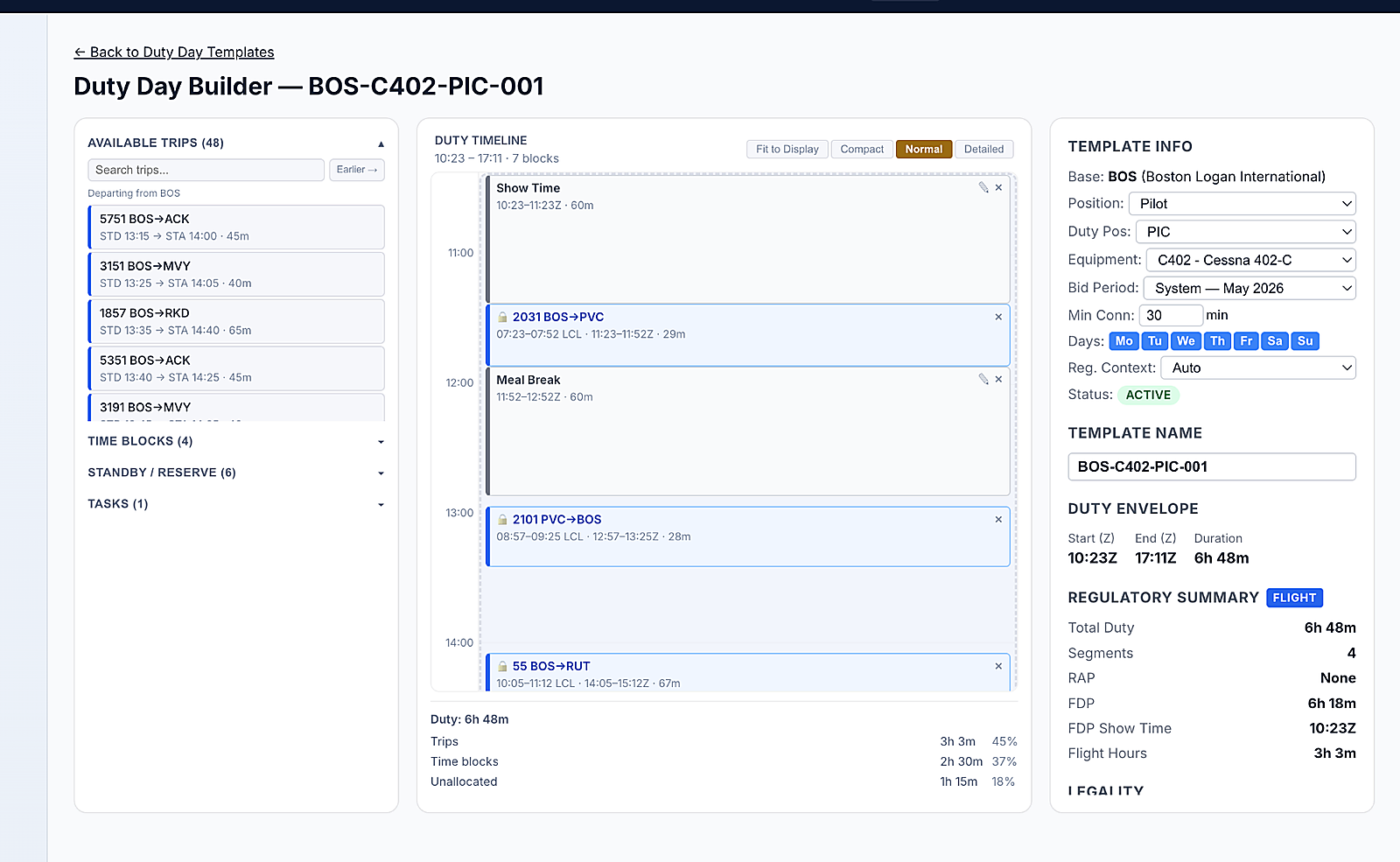Click the Template Name field
Image resolution: width=1400 pixels, height=862 pixels.
[1212, 466]
